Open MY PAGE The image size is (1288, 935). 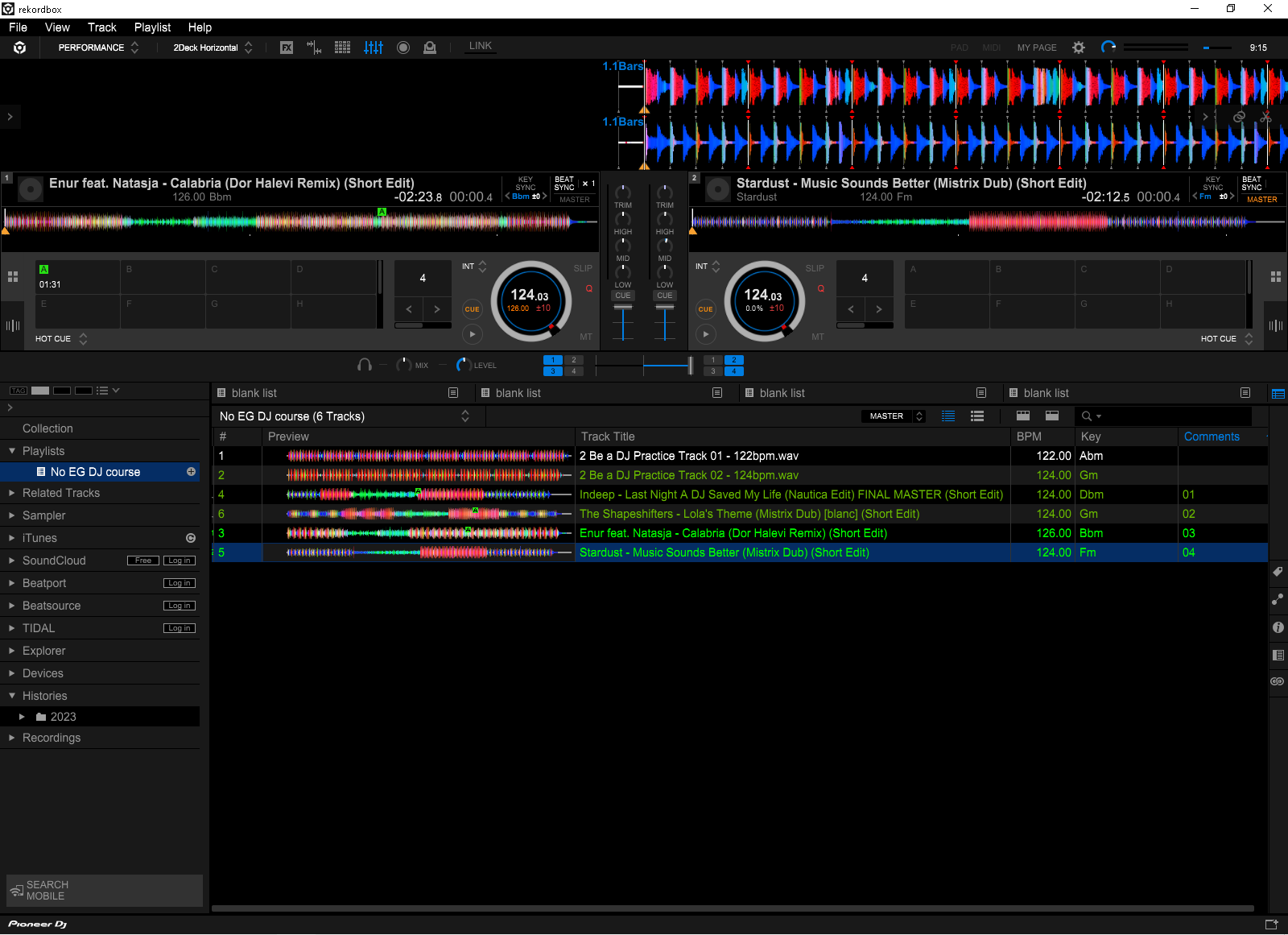pos(1037,48)
